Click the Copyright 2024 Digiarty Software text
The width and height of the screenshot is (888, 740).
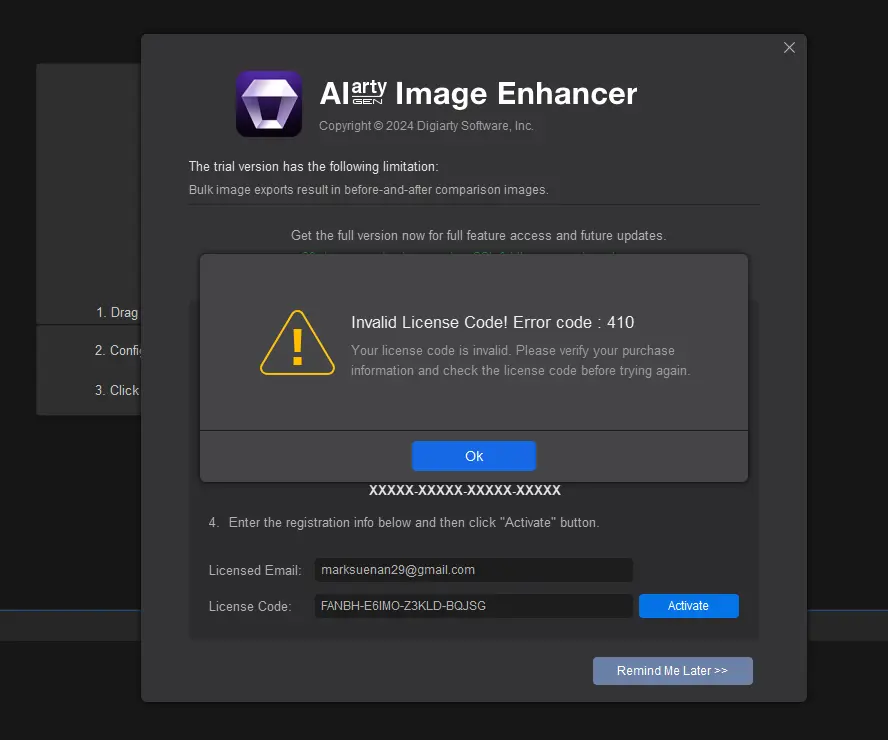pyautogui.click(x=426, y=126)
